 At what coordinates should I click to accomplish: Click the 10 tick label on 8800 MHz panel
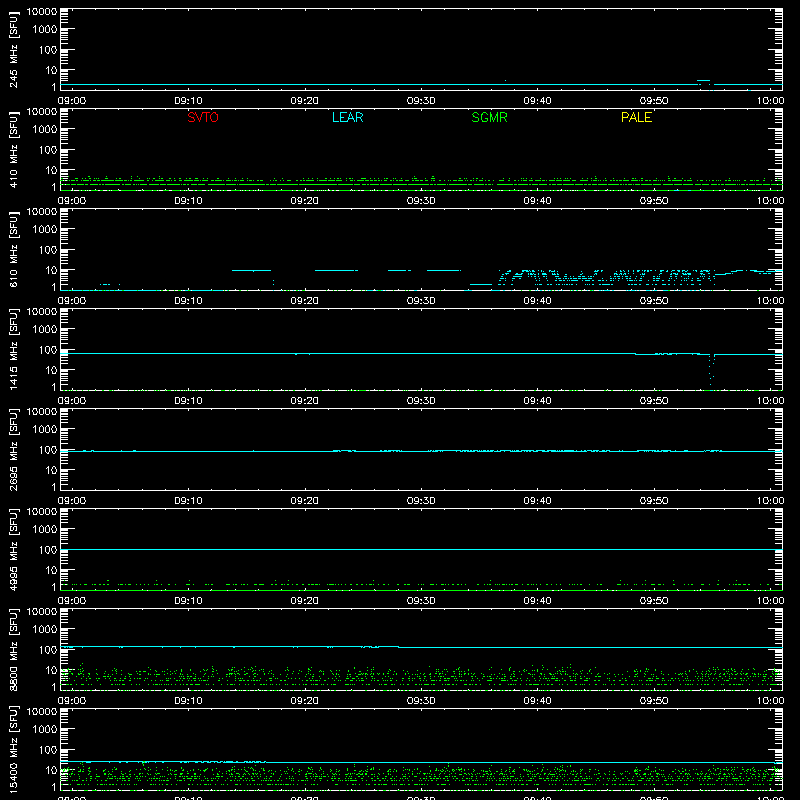[51, 670]
